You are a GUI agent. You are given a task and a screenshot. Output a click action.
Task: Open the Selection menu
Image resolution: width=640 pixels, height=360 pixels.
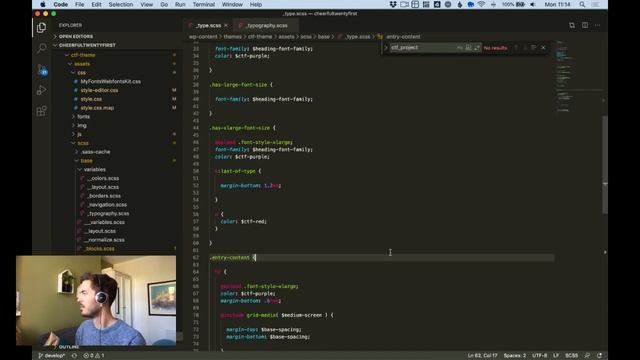coord(120,4)
